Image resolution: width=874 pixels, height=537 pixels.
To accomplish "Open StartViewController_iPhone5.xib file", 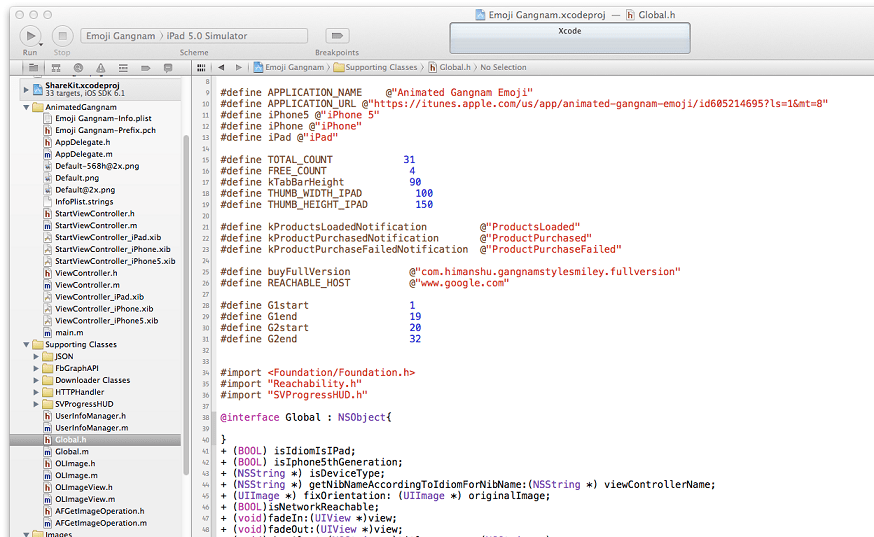I will point(115,261).
